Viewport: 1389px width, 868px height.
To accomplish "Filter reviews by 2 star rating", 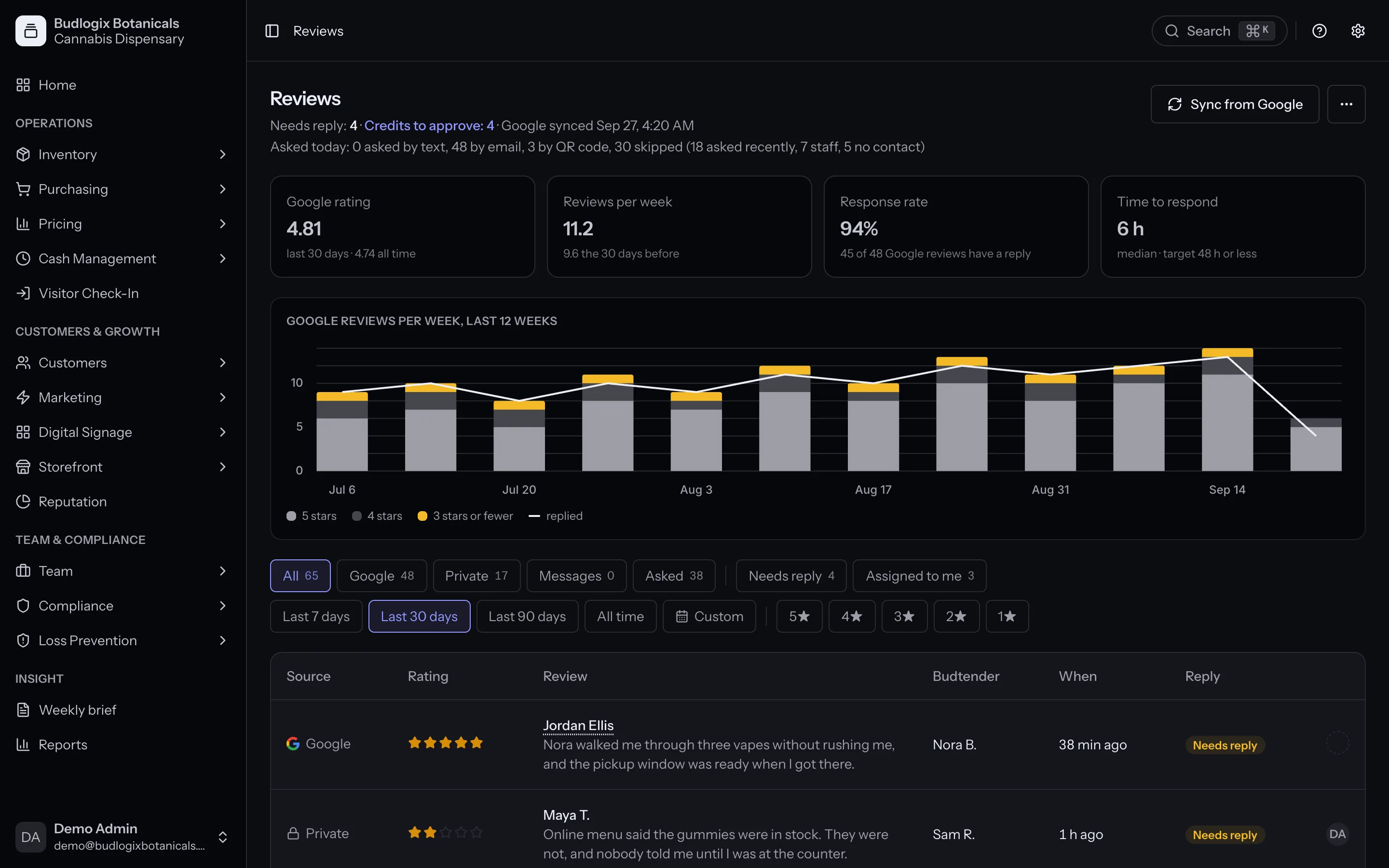I will click(x=956, y=616).
